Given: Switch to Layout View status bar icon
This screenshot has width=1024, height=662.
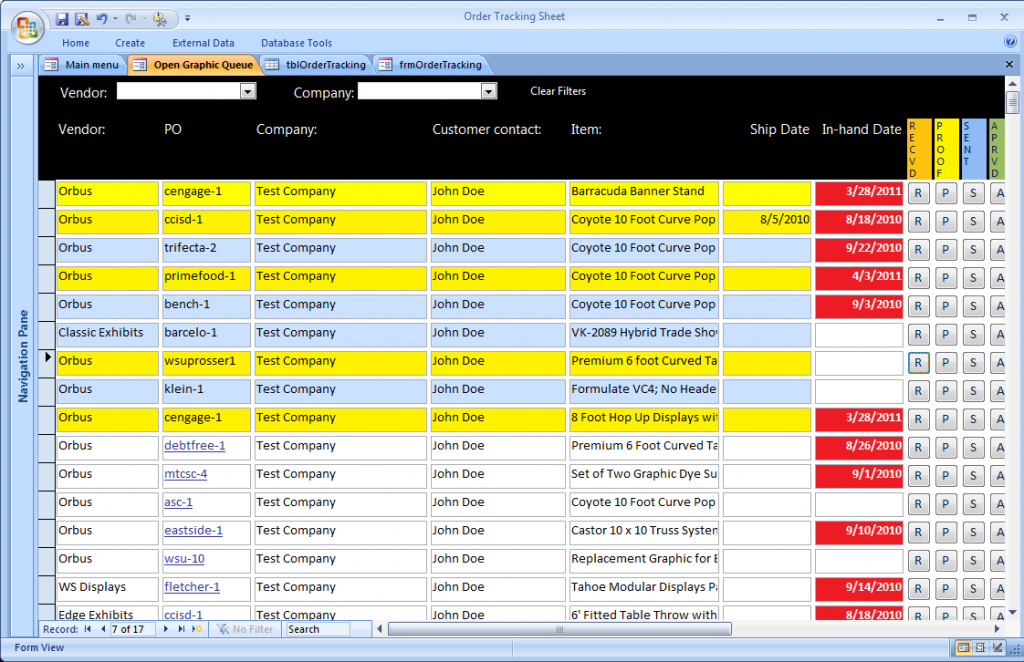Looking at the screenshot, I should 980,648.
